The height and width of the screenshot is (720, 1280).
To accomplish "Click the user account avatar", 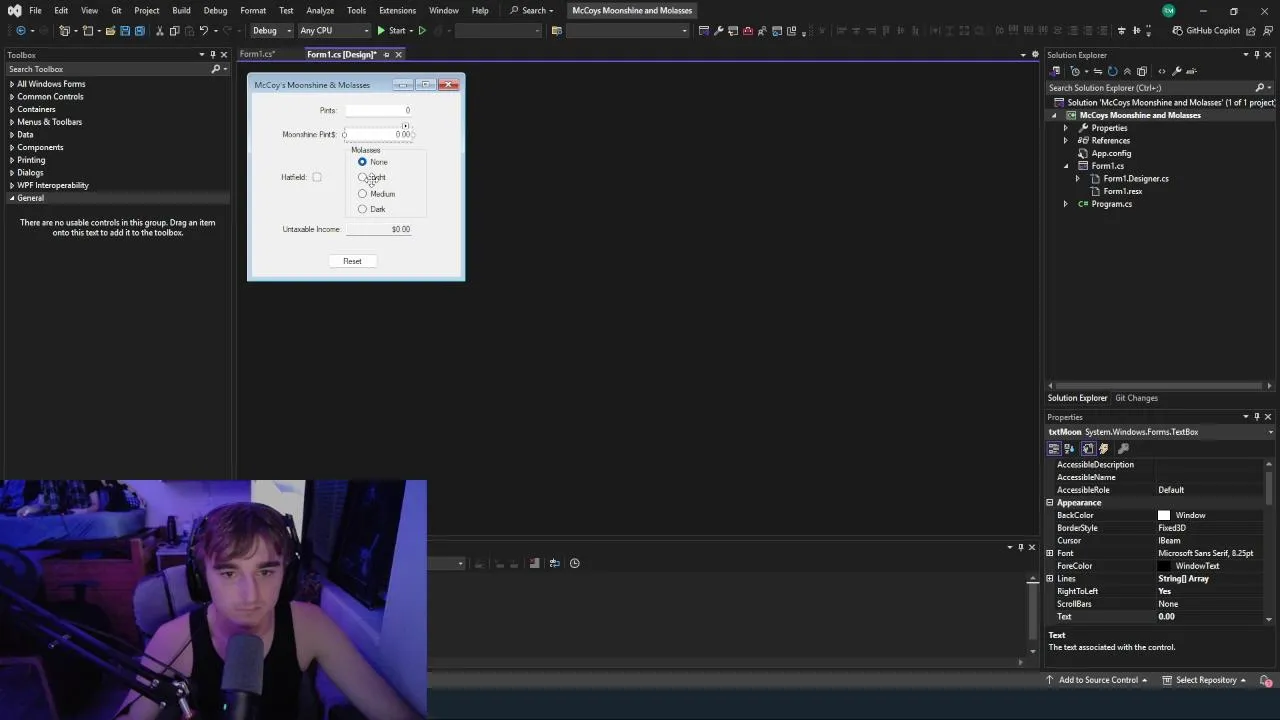I will tap(1169, 11).
